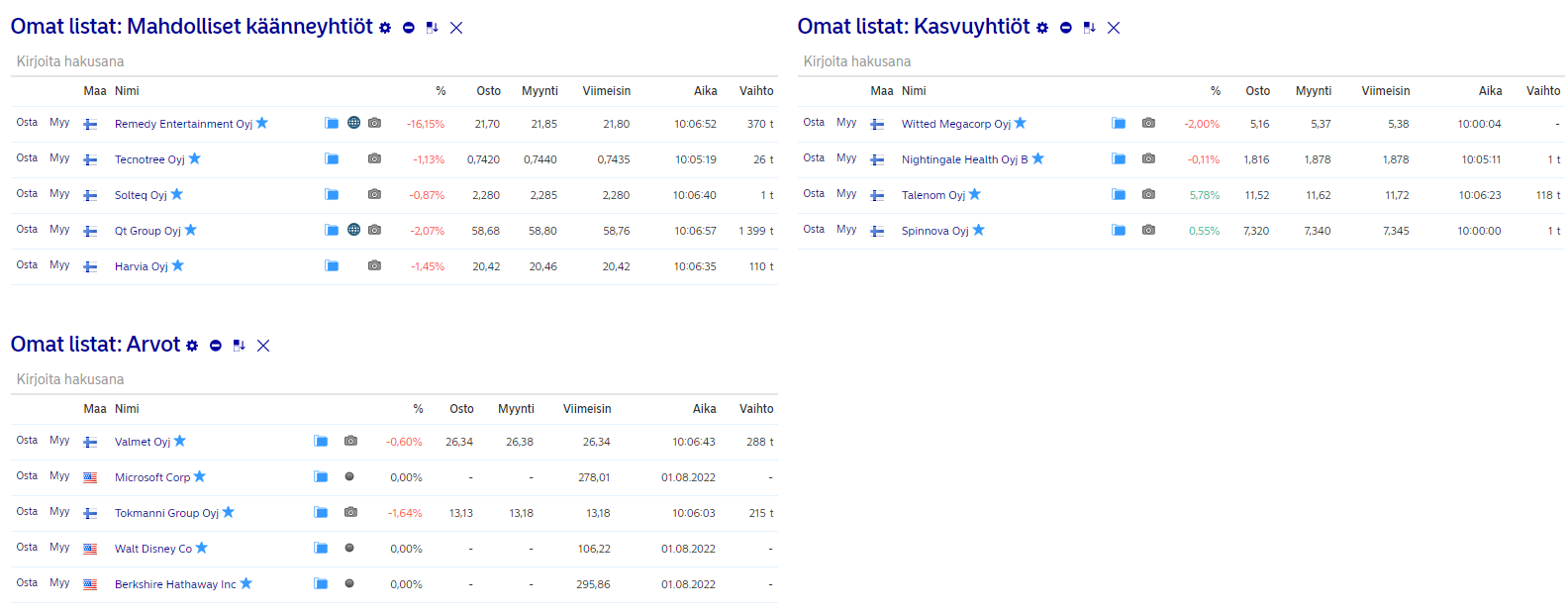Focus search field in Arvot list
The image size is (1568, 614).
[x=394, y=379]
